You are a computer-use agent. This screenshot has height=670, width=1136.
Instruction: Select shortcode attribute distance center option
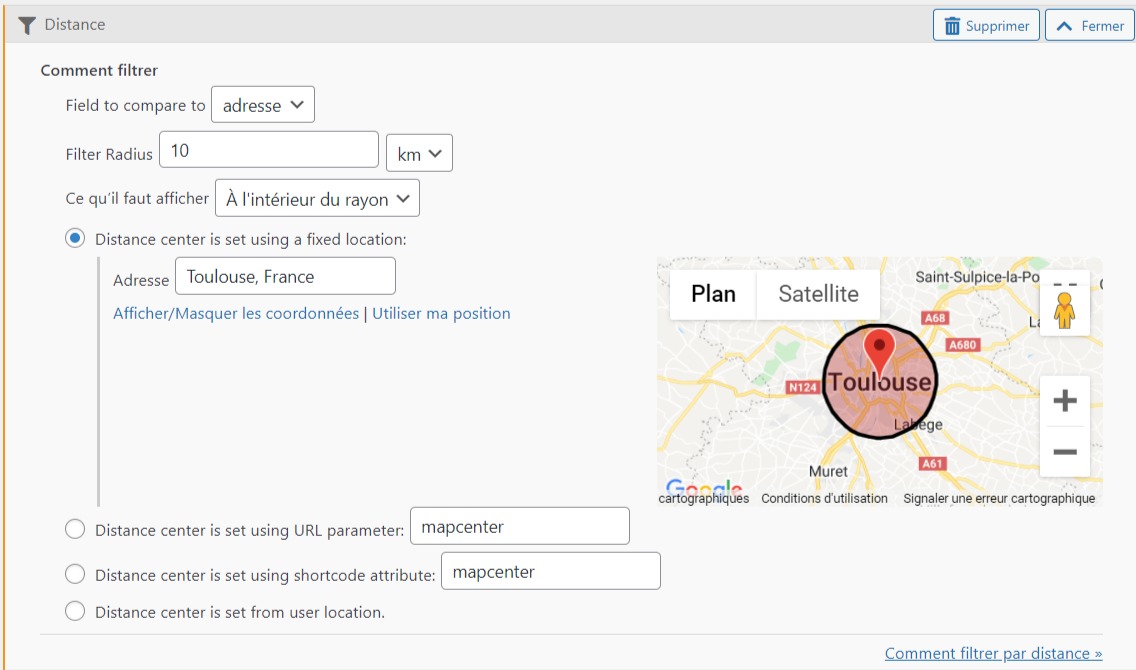point(75,574)
